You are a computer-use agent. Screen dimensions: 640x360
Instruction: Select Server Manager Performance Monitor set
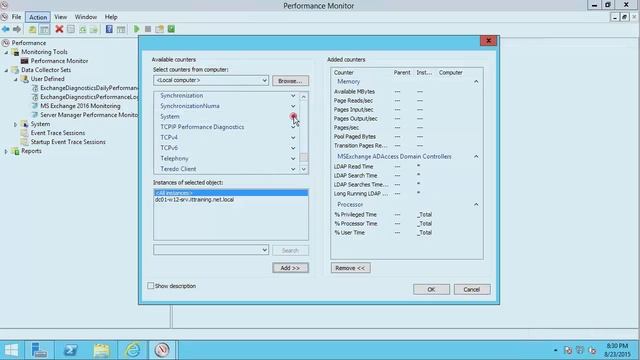point(89,115)
